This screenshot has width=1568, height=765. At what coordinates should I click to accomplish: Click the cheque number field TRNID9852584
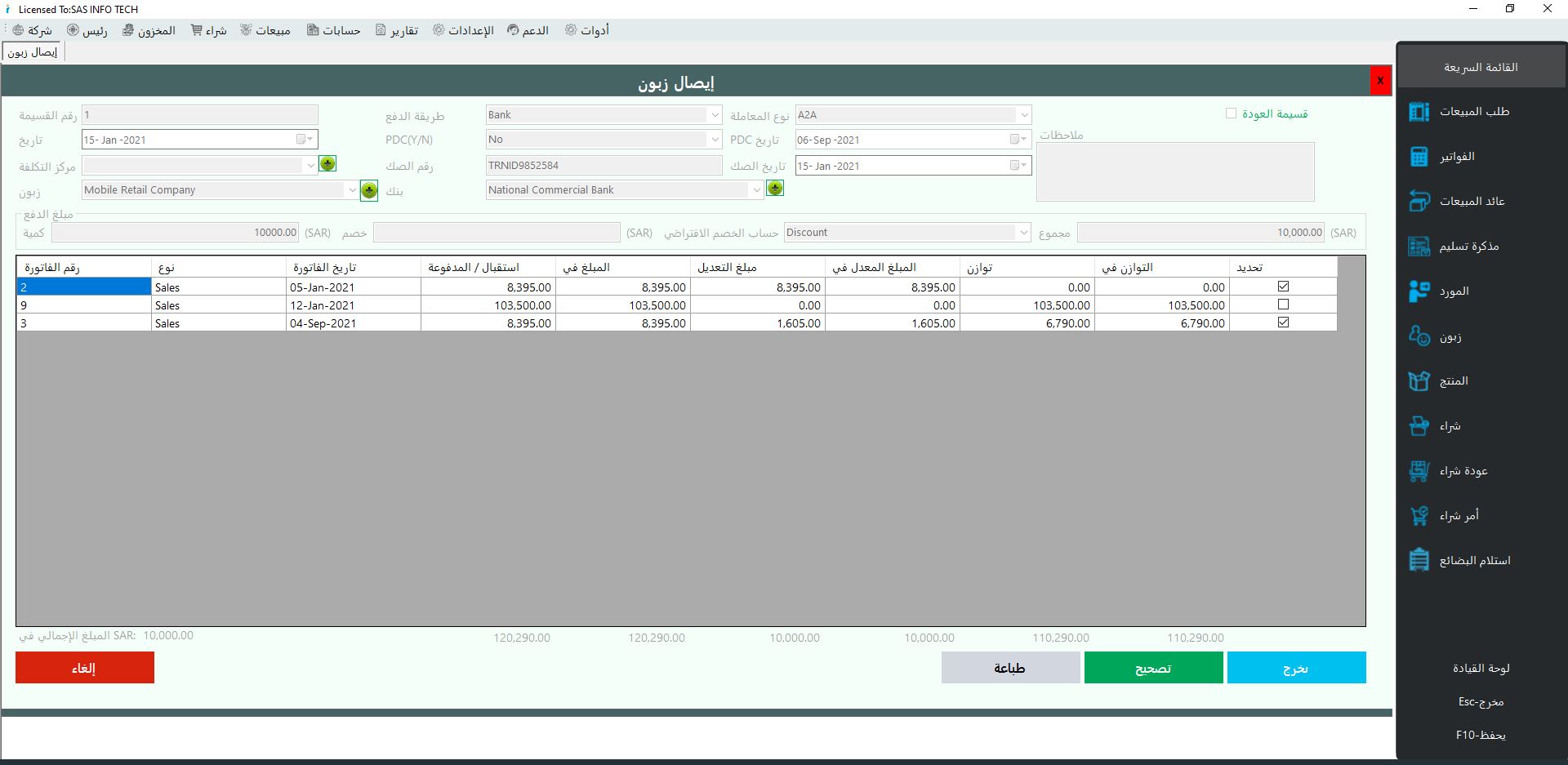604,166
